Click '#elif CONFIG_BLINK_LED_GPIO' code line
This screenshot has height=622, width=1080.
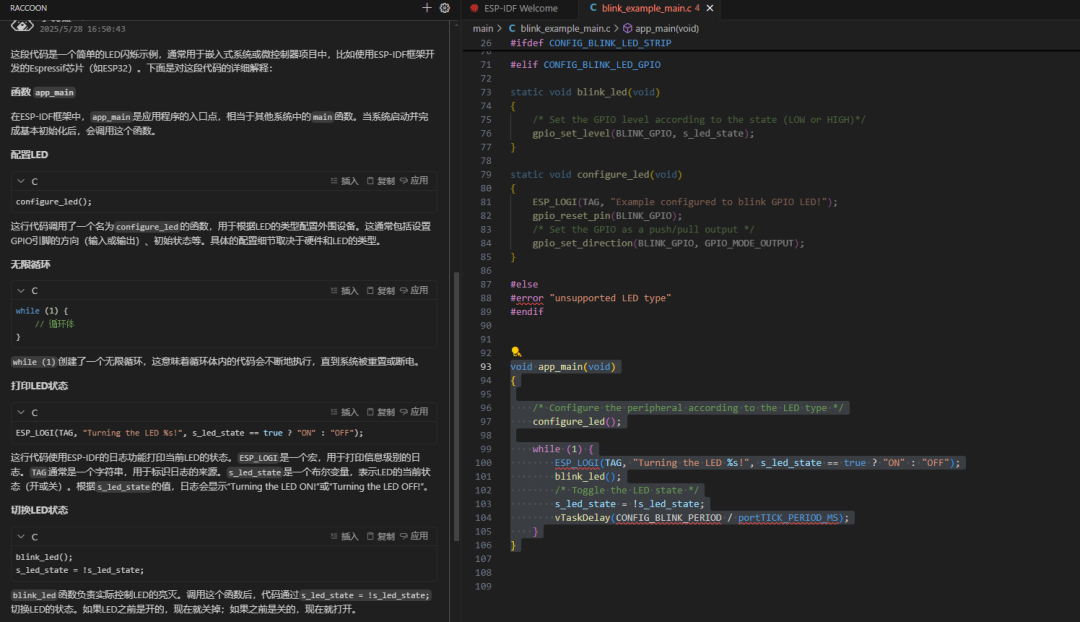click(x=585, y=65)
